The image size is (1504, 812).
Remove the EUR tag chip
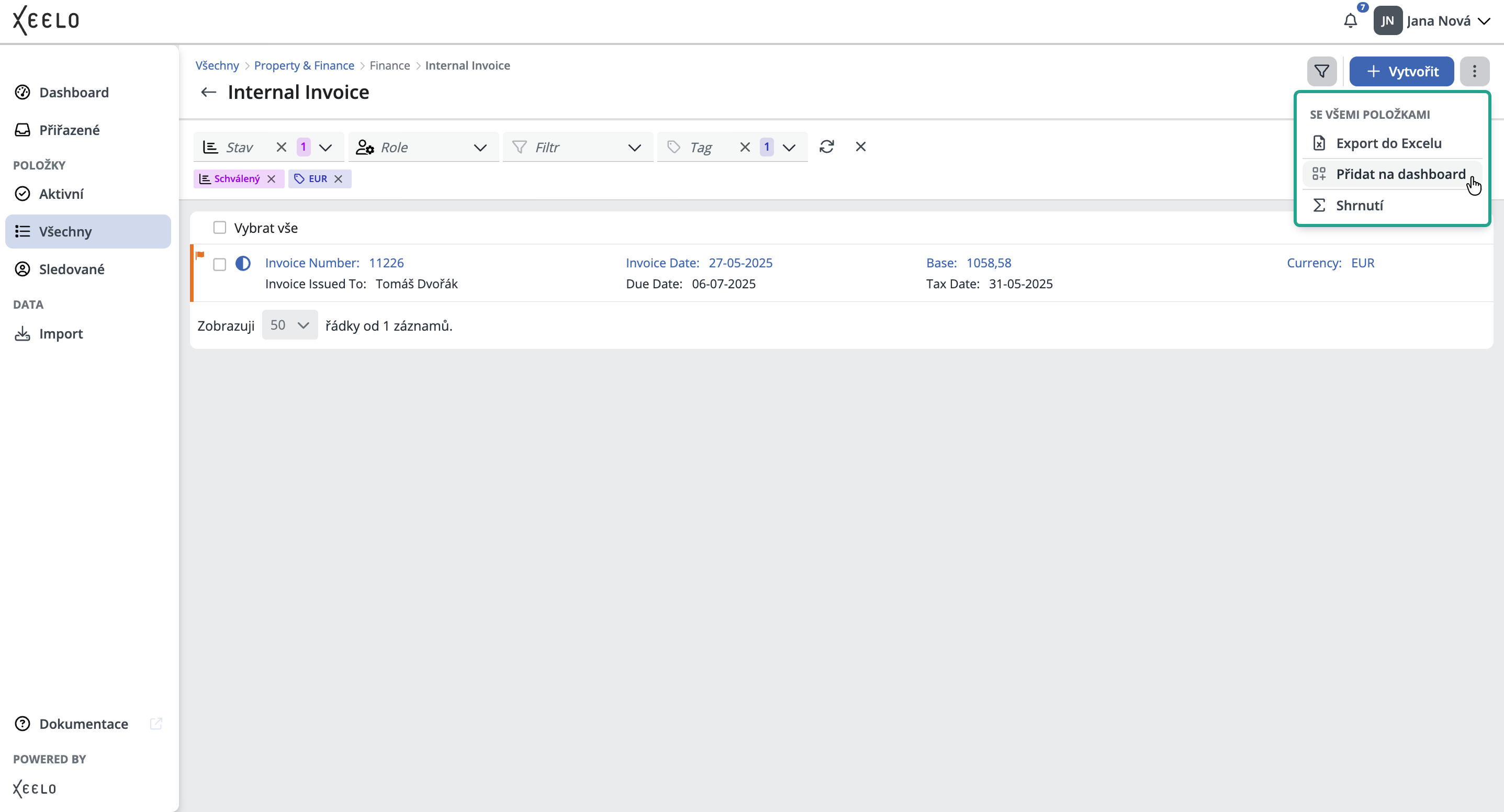339,179
